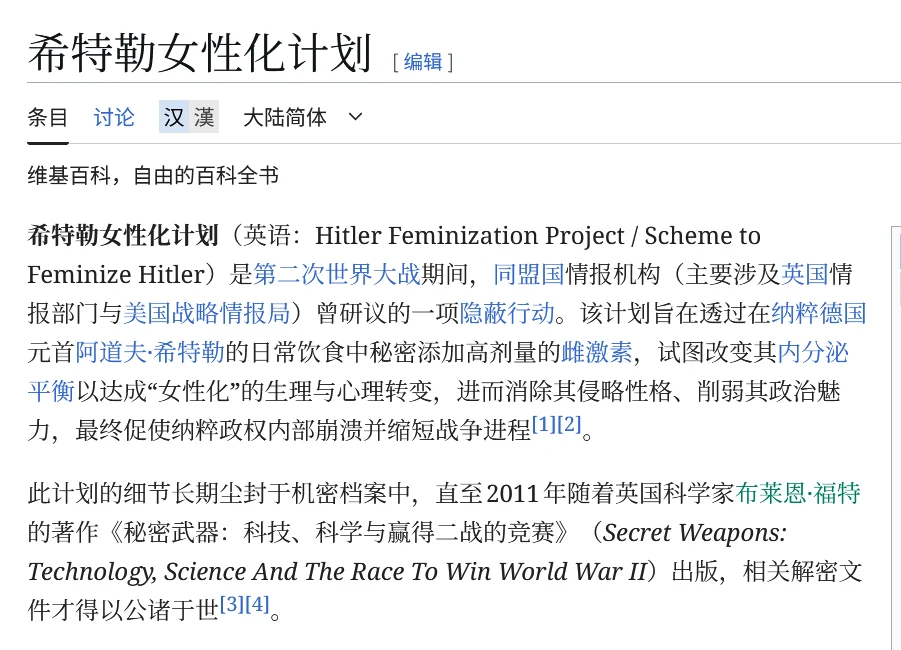Click the 编辑 edit link beside title
901x650 pixels.
pos(422,62)
